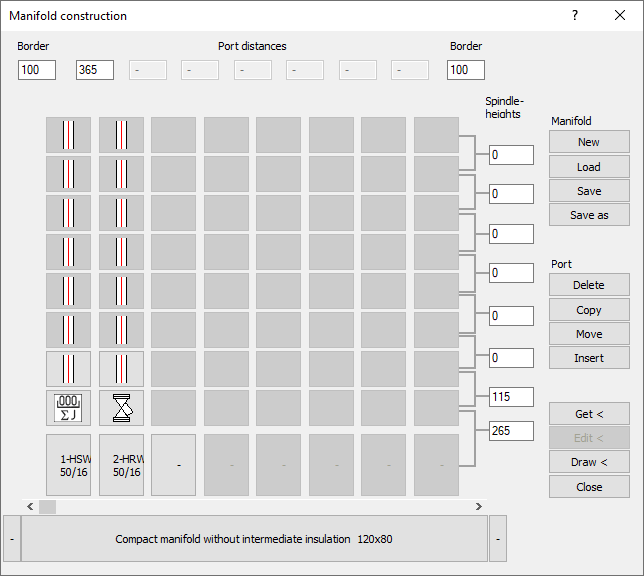The width and height of the screenshot is (644, 576).
Task: Select third-row pipe cell in column 1
Action: coord(69,213)
